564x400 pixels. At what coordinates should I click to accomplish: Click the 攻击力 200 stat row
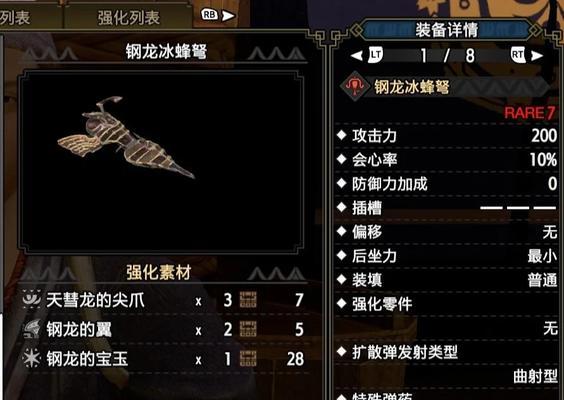pyautogui.click(x=447, y=136)
